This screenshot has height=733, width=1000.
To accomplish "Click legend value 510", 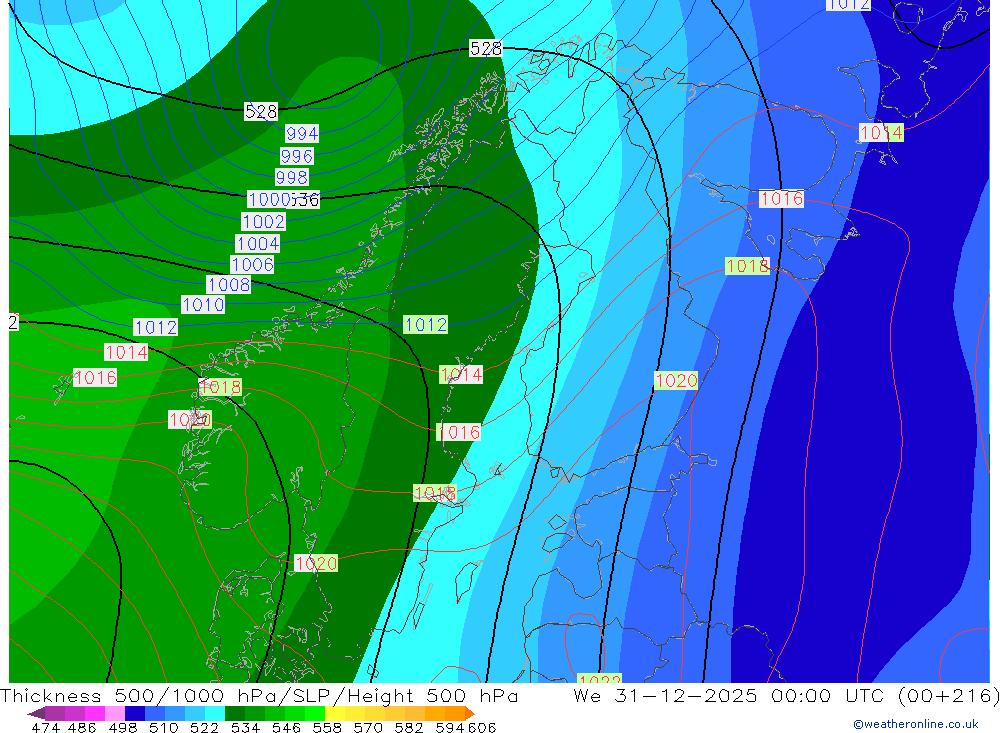I will coord(163,728).
